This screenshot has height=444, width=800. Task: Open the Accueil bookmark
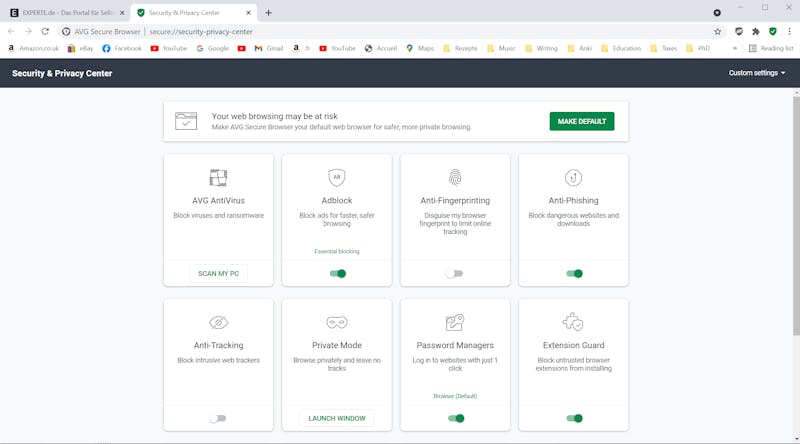pyautogui.click(x=381, y=48)
